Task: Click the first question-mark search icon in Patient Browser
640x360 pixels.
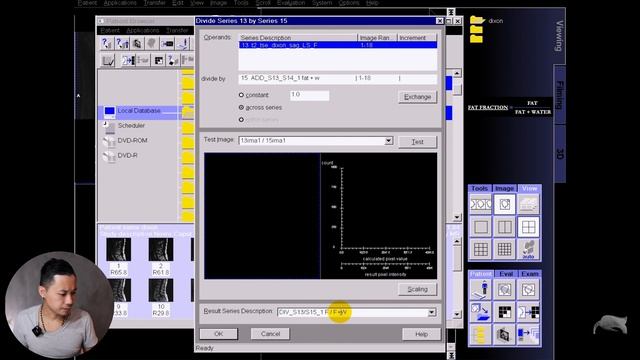Action: pyautogui.click(x=107, y=43)
